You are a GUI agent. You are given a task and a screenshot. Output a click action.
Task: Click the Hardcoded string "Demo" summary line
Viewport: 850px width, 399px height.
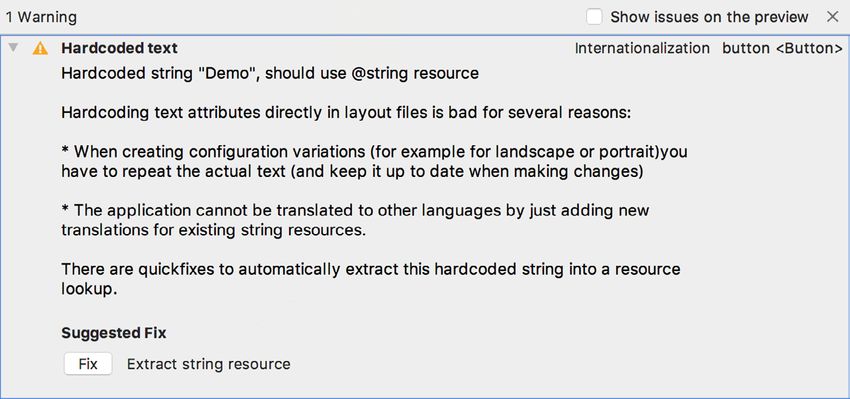pos(270,73)
